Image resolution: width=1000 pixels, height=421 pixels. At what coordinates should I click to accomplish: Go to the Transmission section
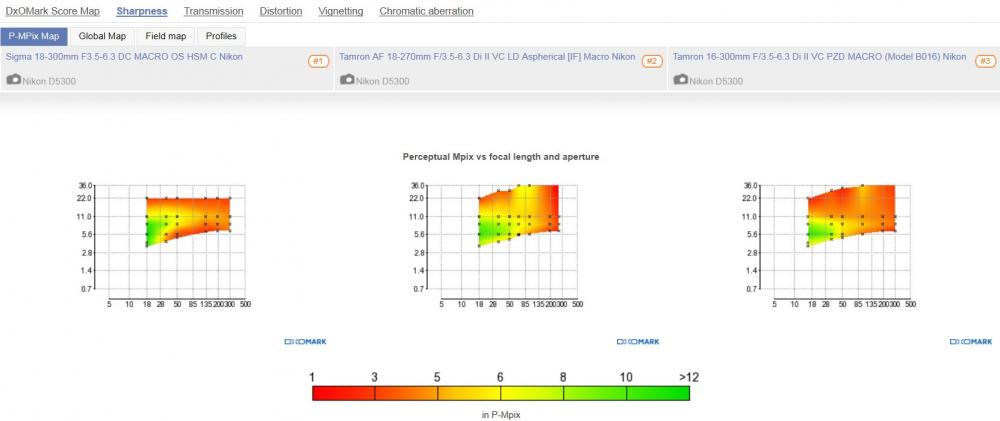point(214,11)
